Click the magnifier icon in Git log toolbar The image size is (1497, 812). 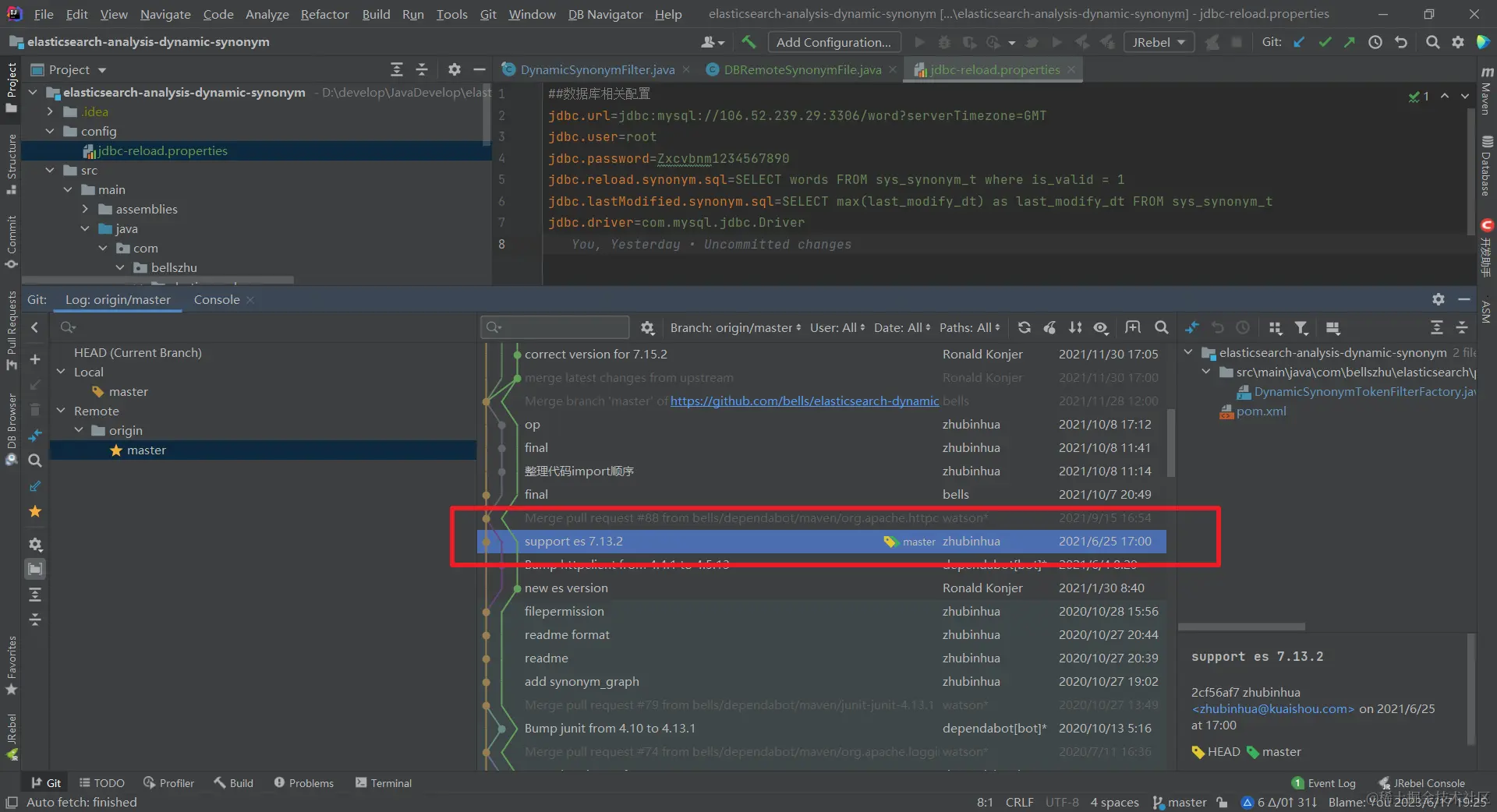pyautogui.click(x=1162, y=328)
